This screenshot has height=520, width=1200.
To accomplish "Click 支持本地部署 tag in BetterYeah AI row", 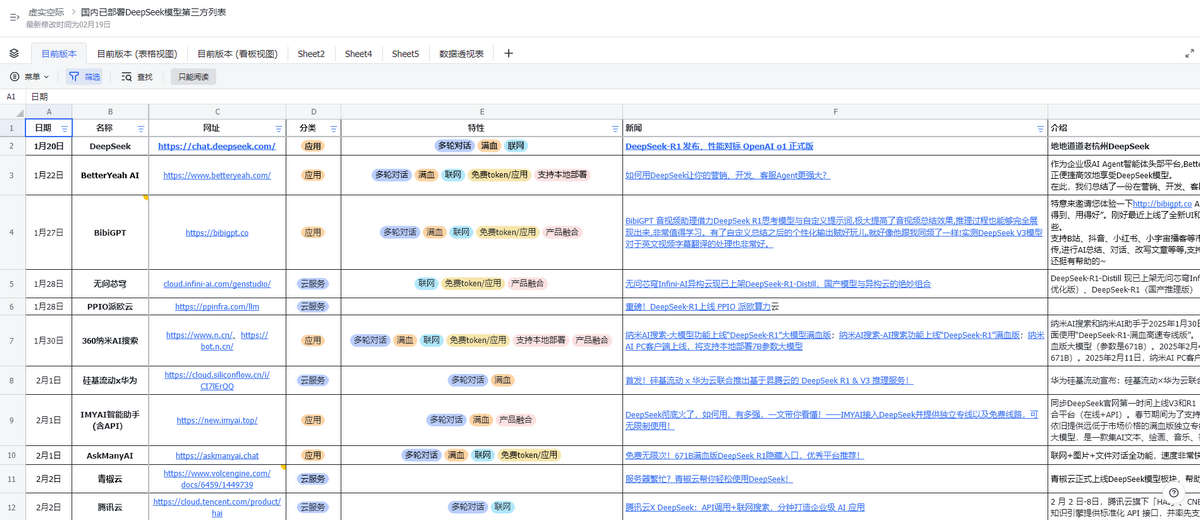I will [x=563, y=175].
